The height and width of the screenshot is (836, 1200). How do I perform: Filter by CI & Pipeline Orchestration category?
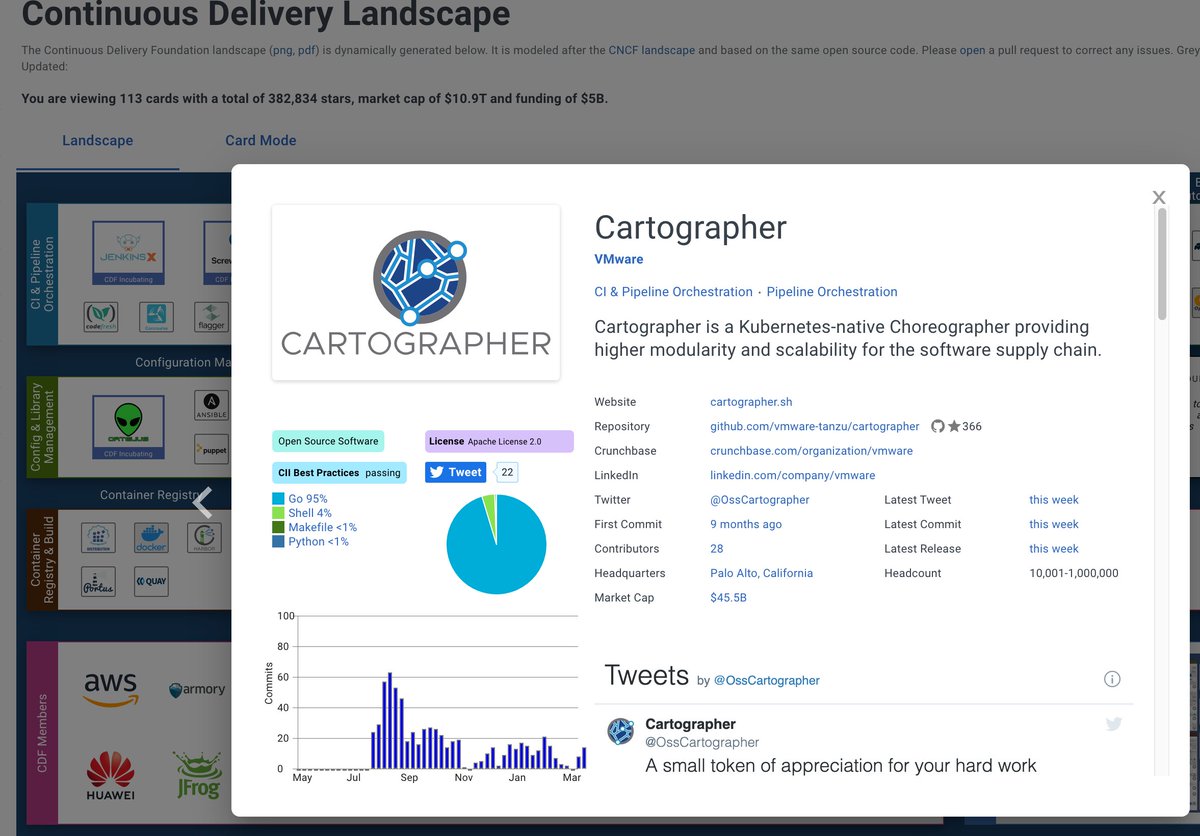point(673,292)
